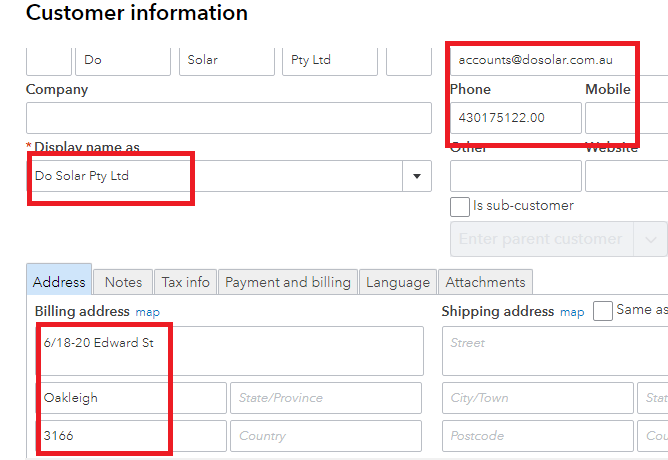Viewport: 668px width, 460px height.
Task: Open the Tax info tab
Action: (185, 282)
